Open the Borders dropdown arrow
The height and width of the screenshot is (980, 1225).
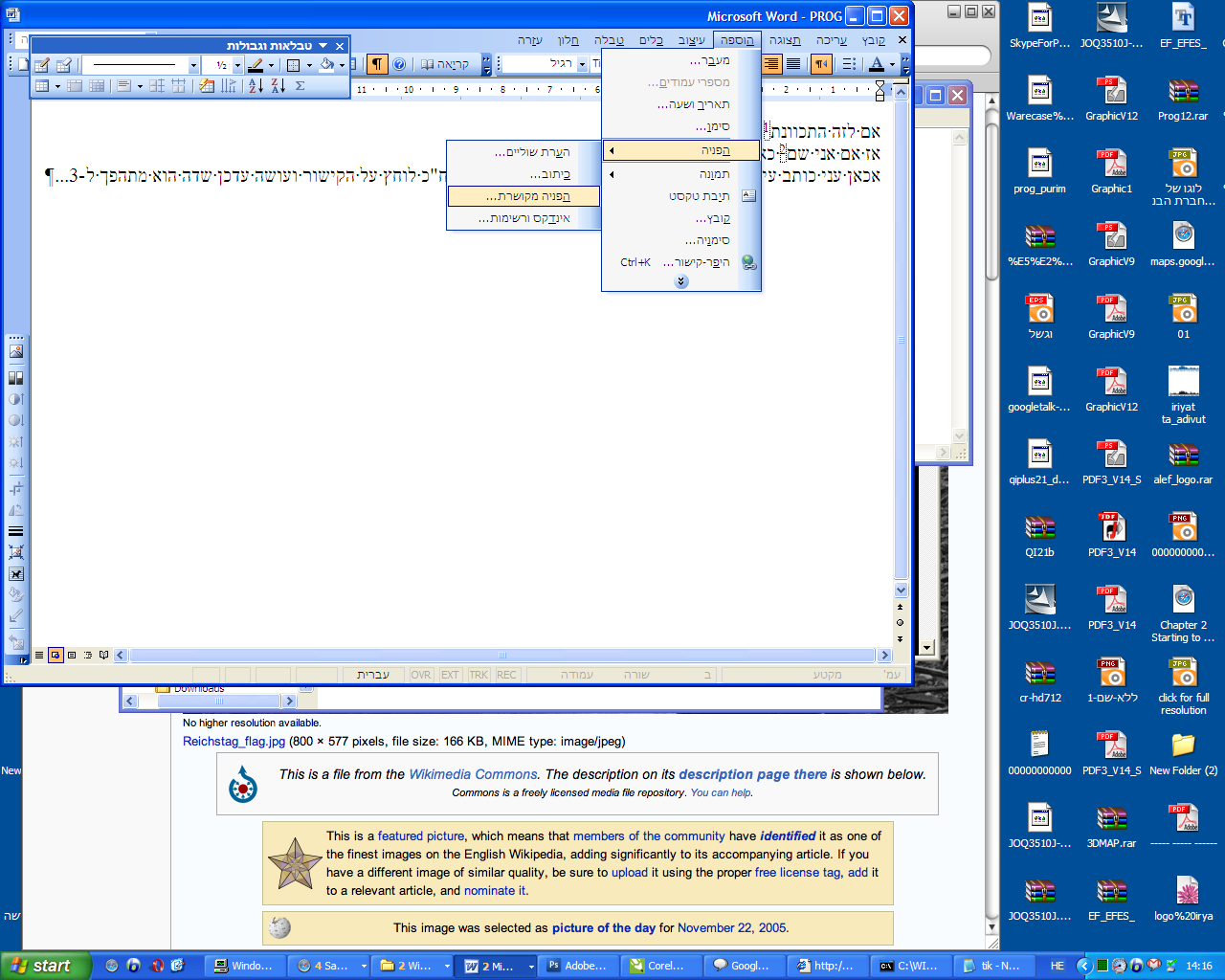[x=309, y=65]
